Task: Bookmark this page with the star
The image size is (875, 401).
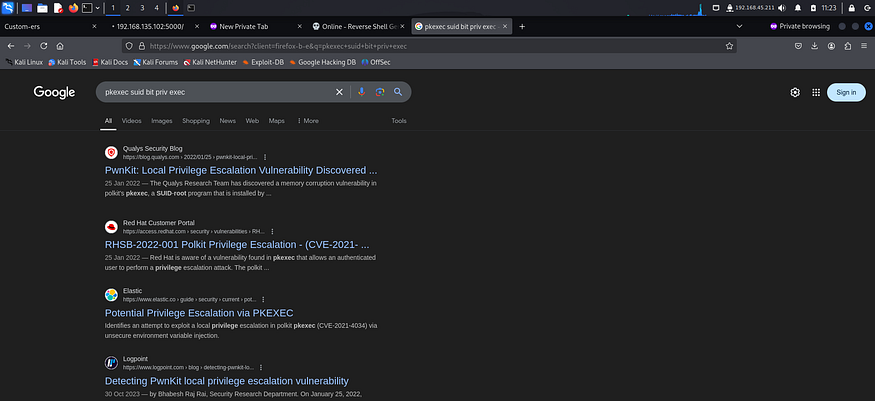Action: (x=729, y=46)
